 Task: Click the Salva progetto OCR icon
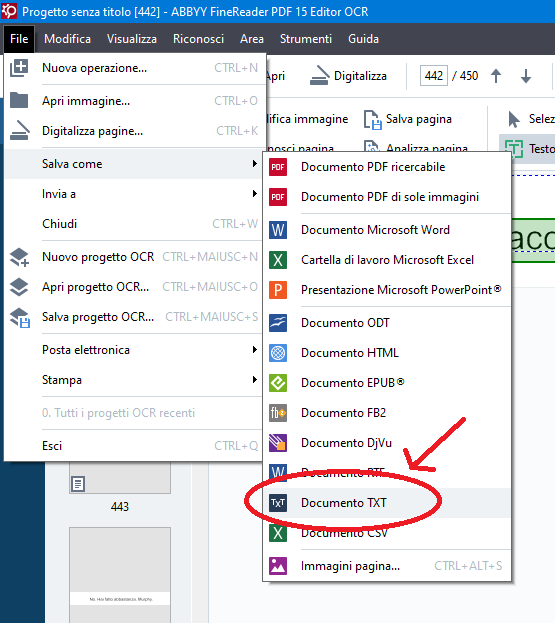click(x=19, y=317)
